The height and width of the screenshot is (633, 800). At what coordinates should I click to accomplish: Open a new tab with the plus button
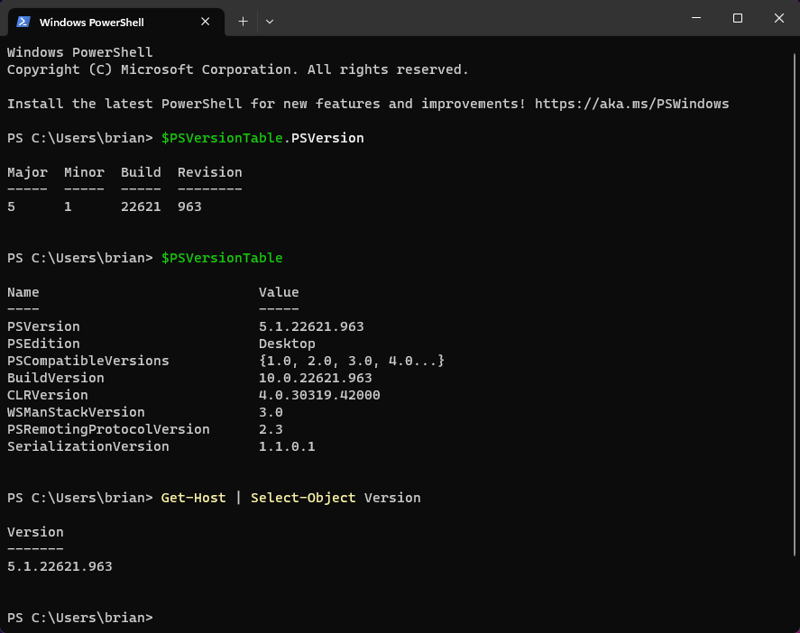pos(243,21)
